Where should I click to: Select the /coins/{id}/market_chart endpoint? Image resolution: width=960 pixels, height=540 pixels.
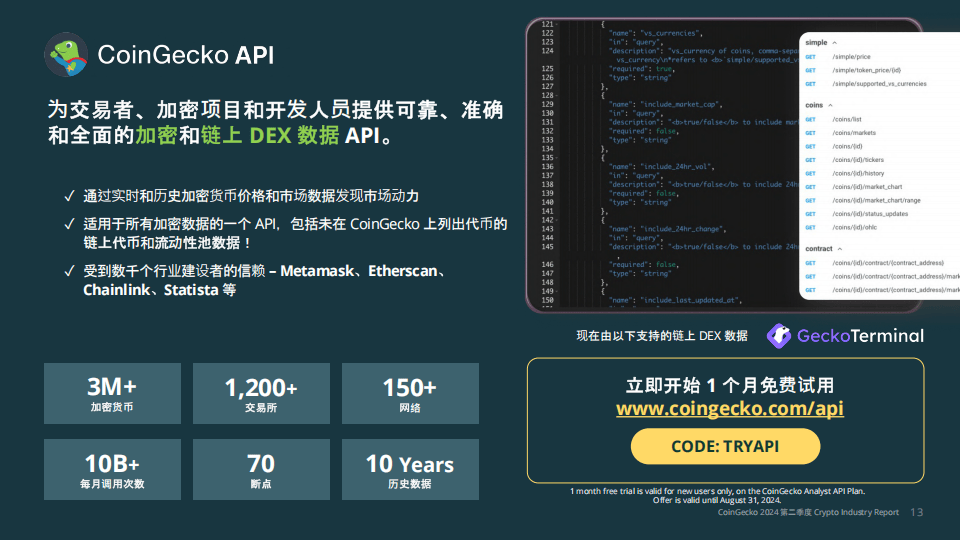click(x=867, y=187)
